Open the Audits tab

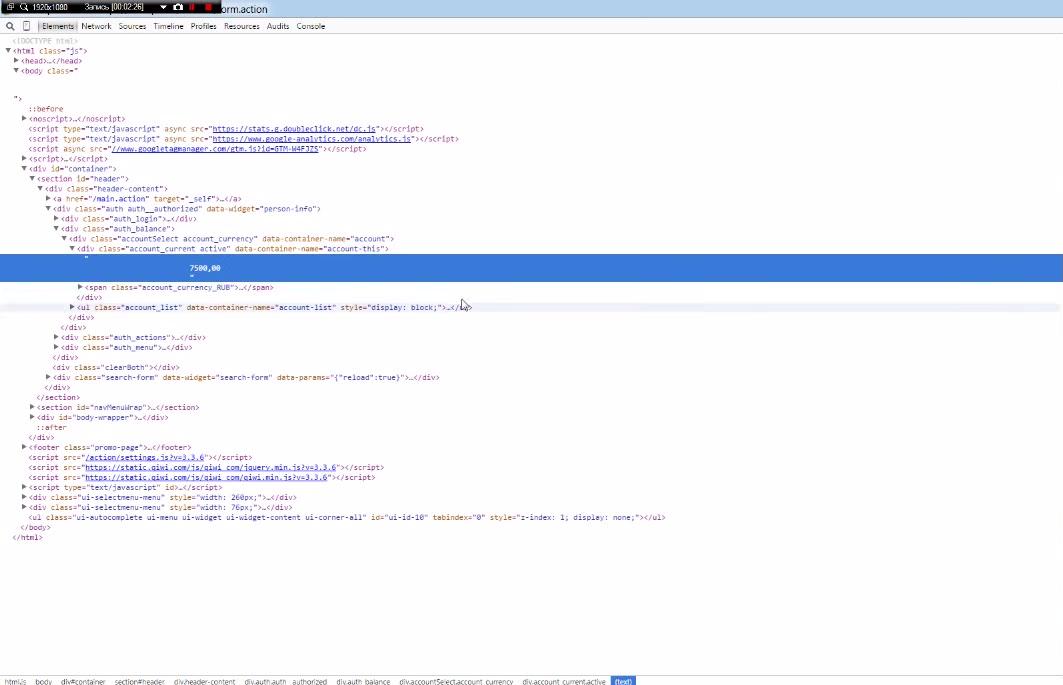pyautogui.click(x=278, y=26)
